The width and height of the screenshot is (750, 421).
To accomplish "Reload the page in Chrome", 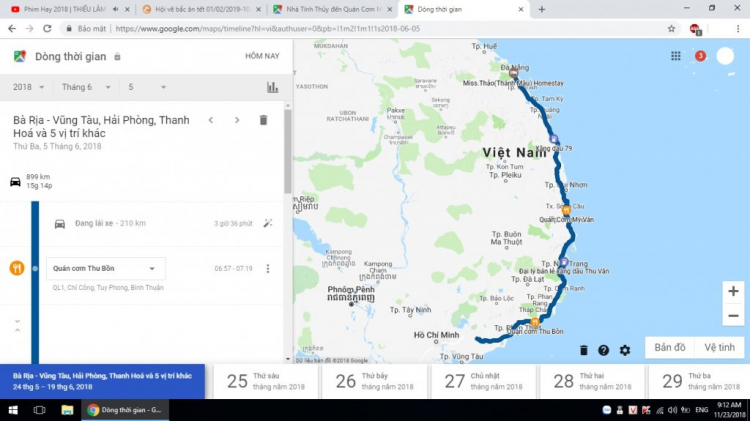I will pyautogui.click(x=47, y=29).
